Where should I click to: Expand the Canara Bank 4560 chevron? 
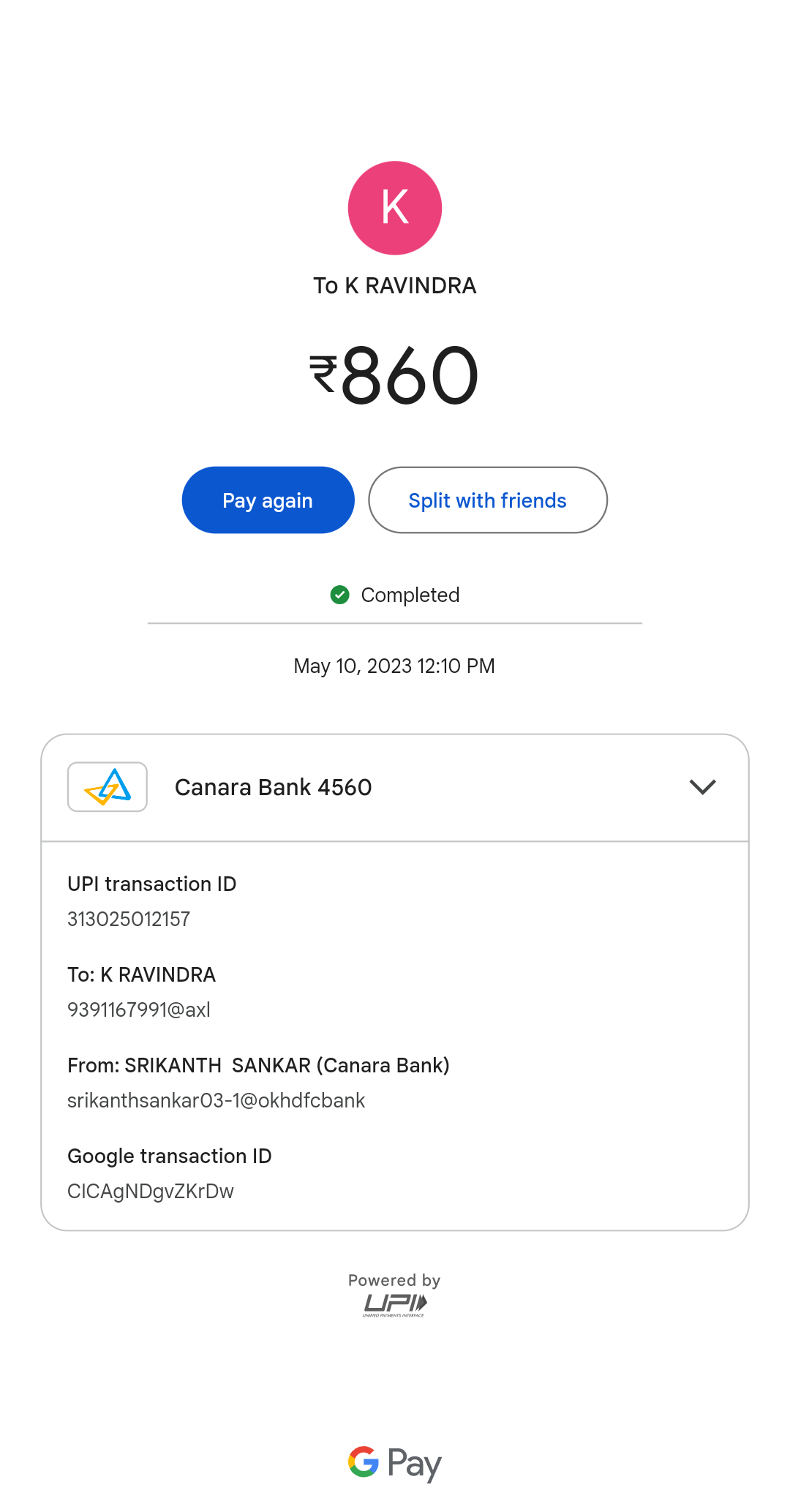(x=702, y=787)
